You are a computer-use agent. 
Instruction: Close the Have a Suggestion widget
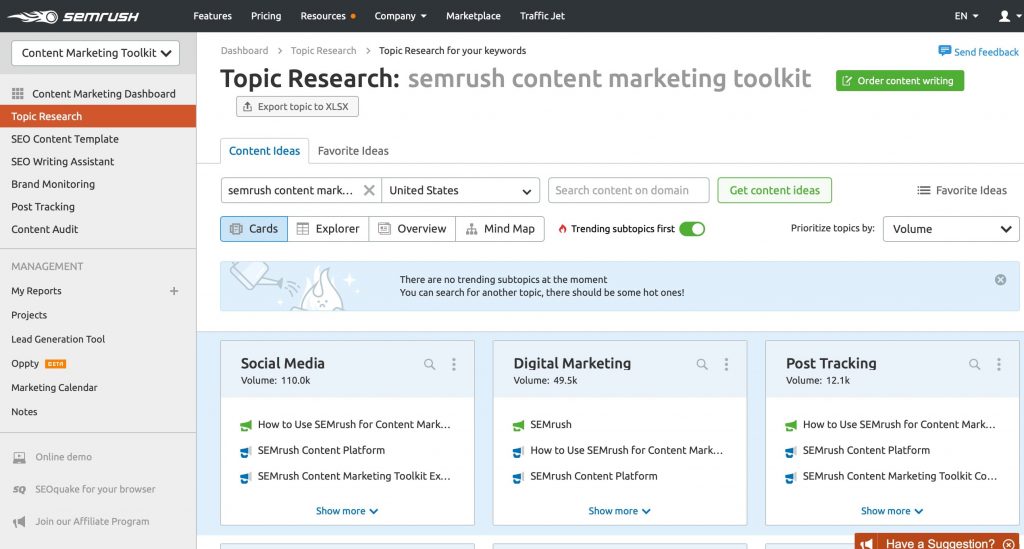(x=1009, y=544)
